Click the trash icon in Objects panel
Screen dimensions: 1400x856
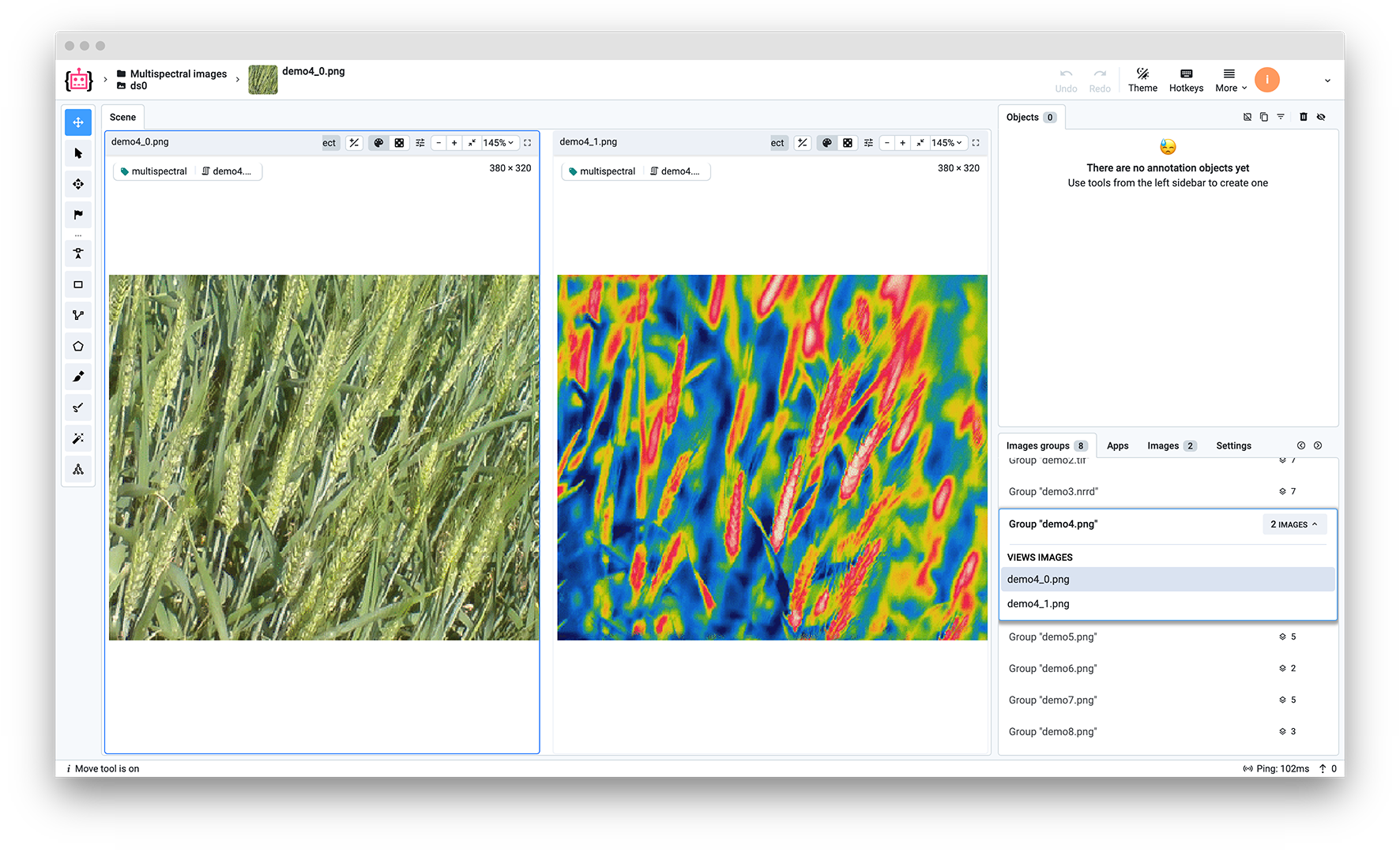click(1304, 117)
